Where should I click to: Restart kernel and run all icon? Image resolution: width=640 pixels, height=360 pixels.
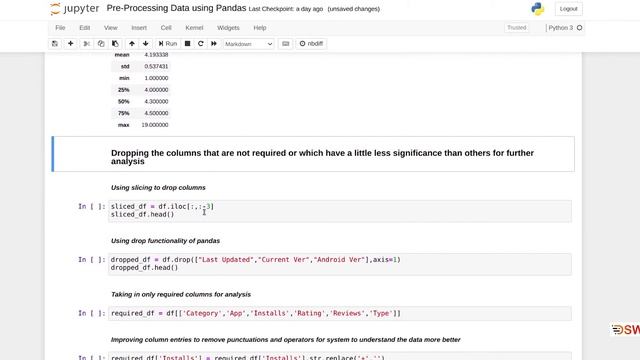point(214,44)
